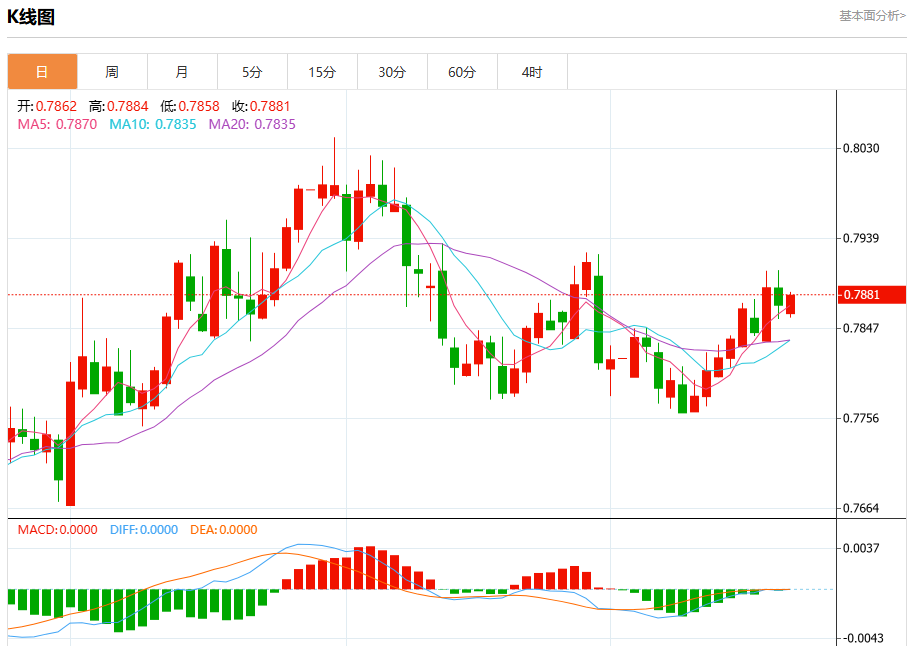
Task: Open the 5分 interval tab
Action: (x=252, y=72)
